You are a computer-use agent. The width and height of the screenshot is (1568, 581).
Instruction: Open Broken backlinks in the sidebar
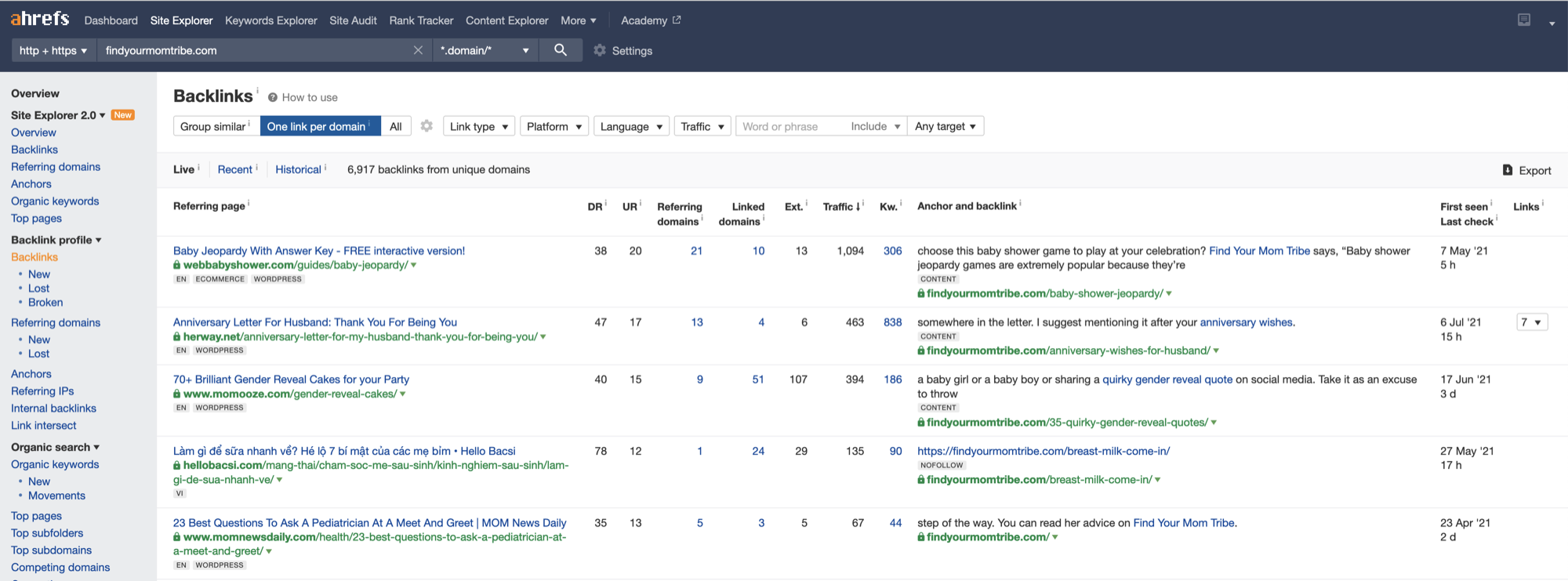45,303
